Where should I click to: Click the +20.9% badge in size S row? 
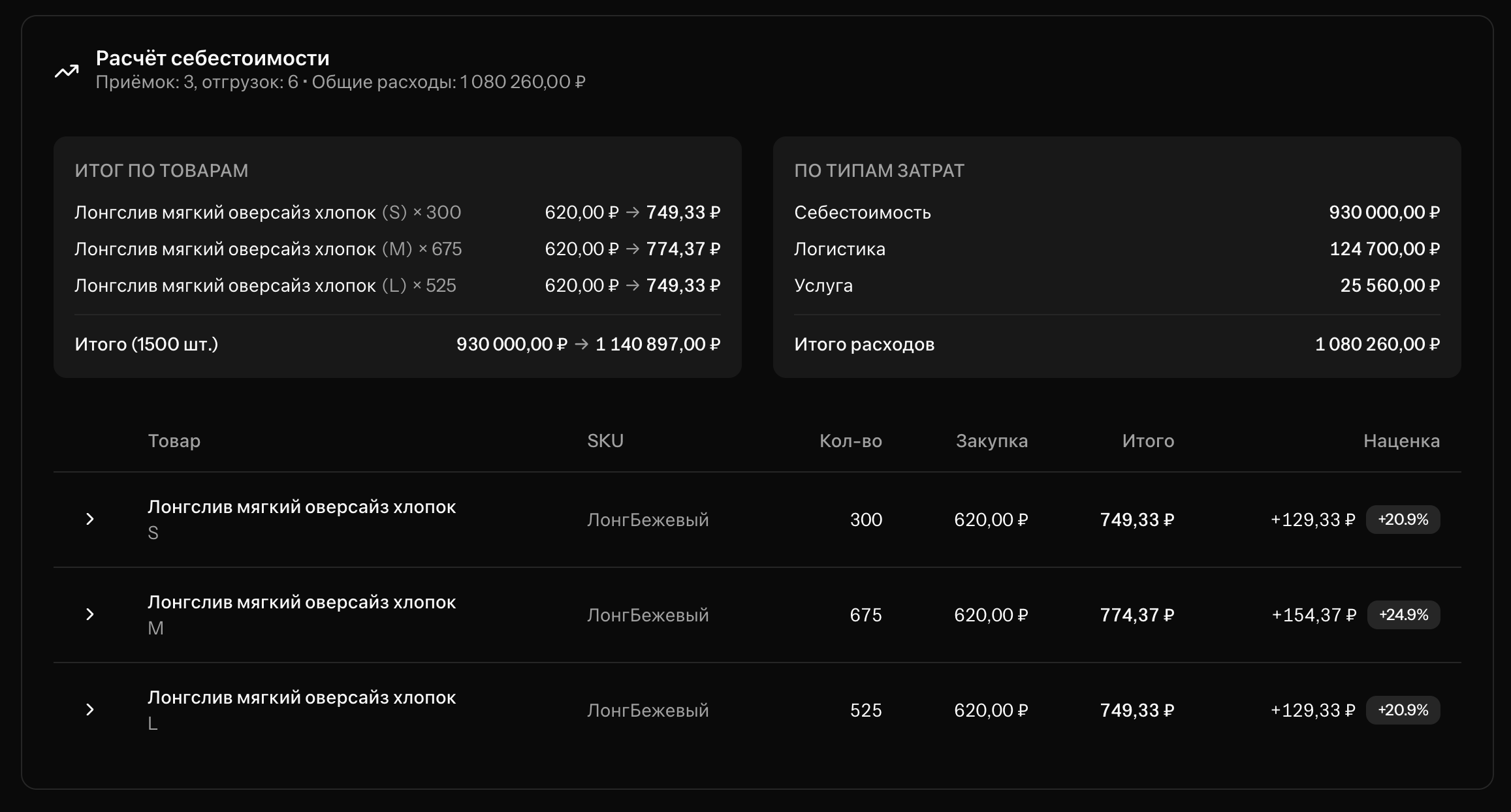[1403, 520]
